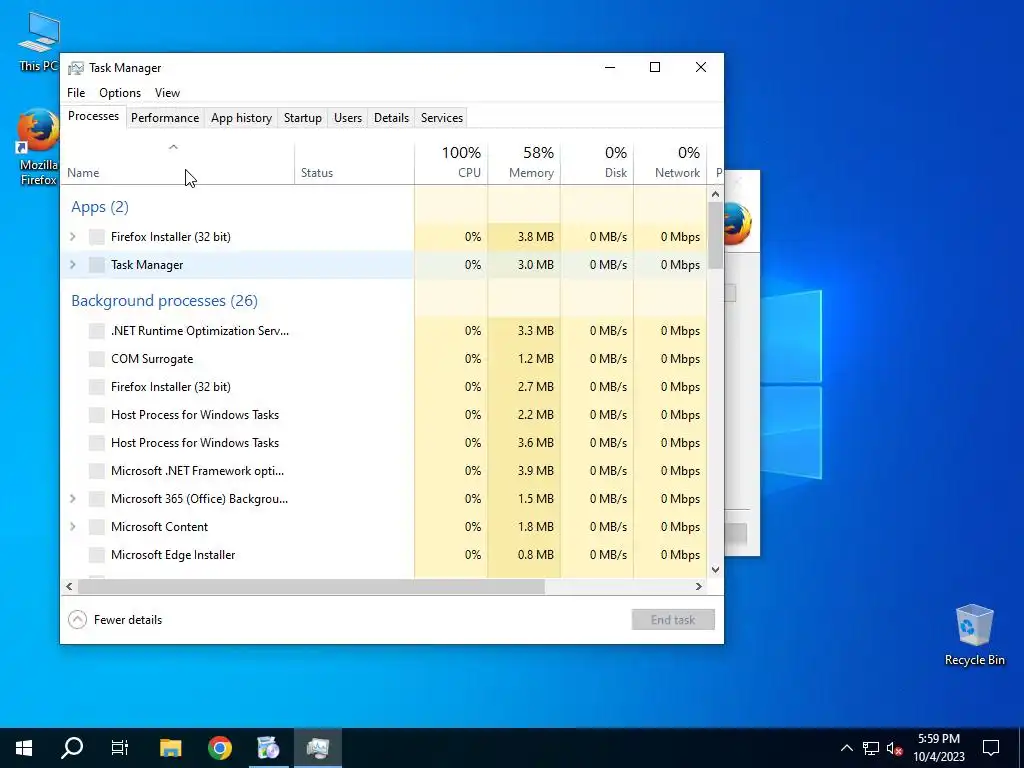Click the Task Manager title bar icon

pyautogui.click(x=76, y=68)
